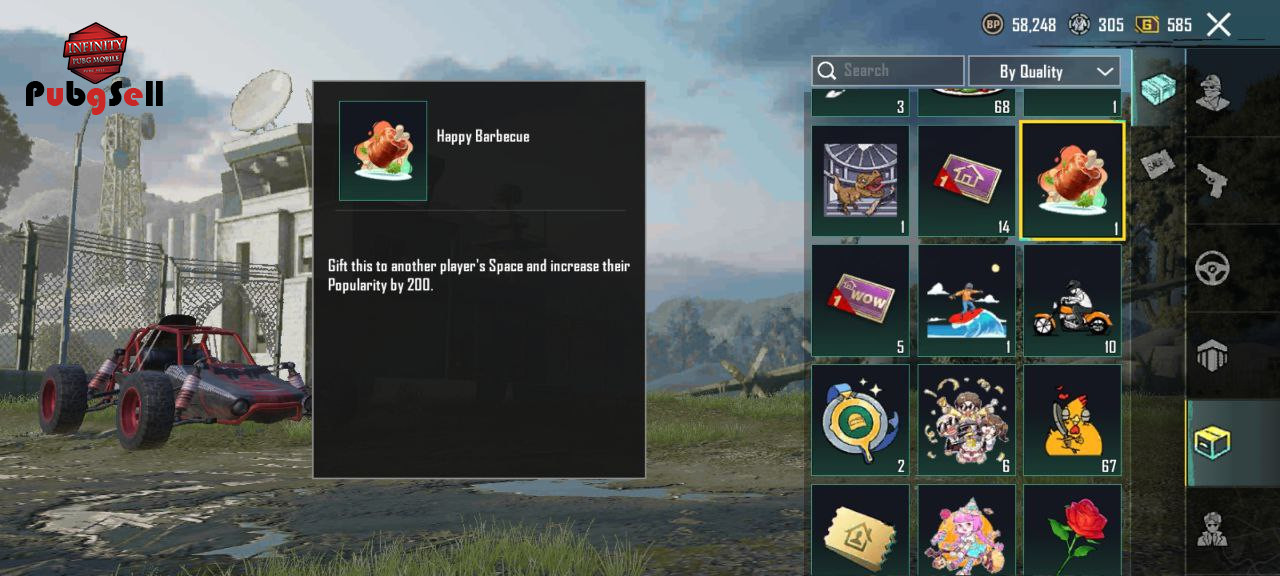
Task: Open the teal crate category tab
Action: coord(1158,88)
